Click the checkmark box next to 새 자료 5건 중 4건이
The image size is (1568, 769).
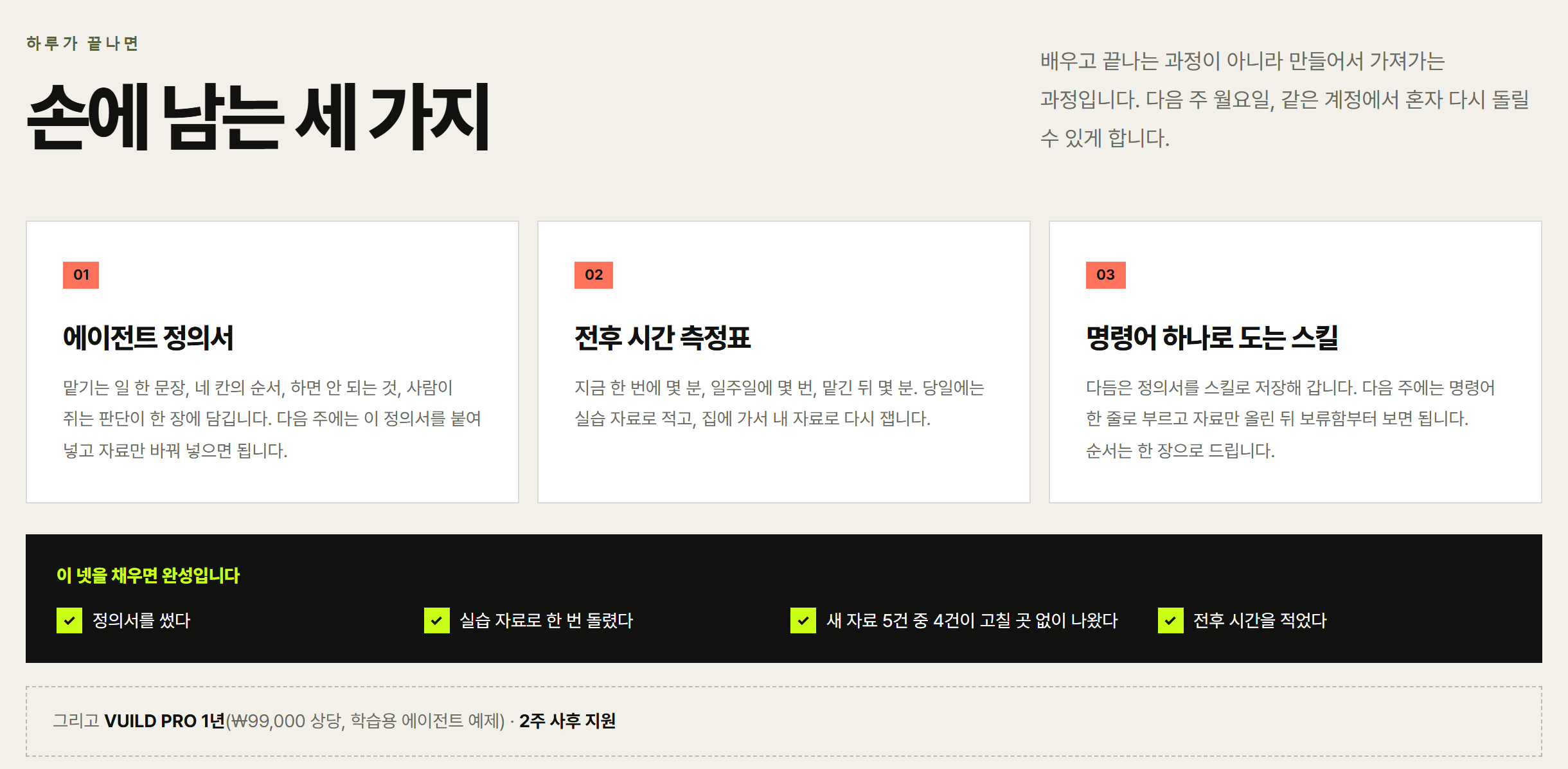click(x=803, y=620)
